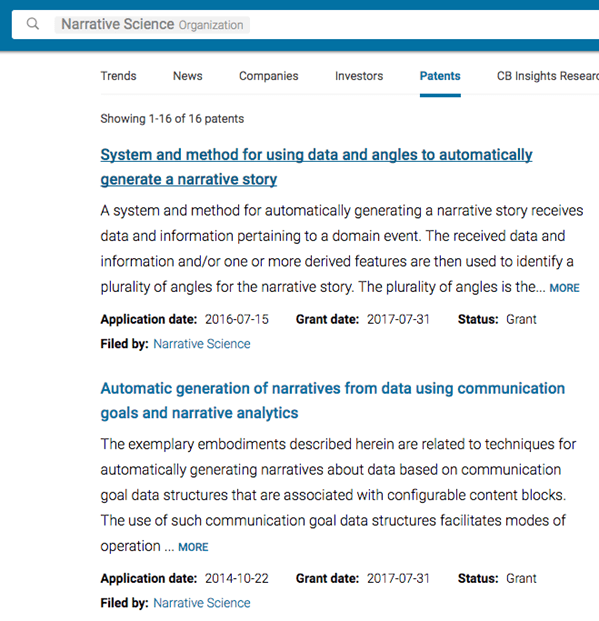Open the first patent's Narrative Science filer link
This screenshot has width=599, height=621.
(x=202, y=344)
